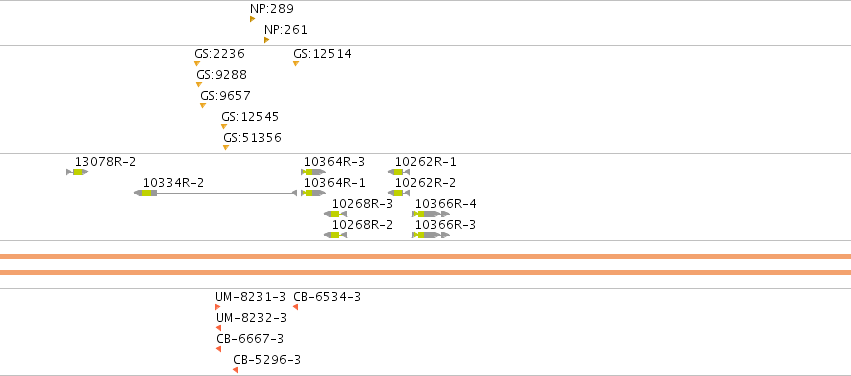Click the 10334R-2 transcript glyph
This screenshot has height=376, width=851.
click(215, 193)
